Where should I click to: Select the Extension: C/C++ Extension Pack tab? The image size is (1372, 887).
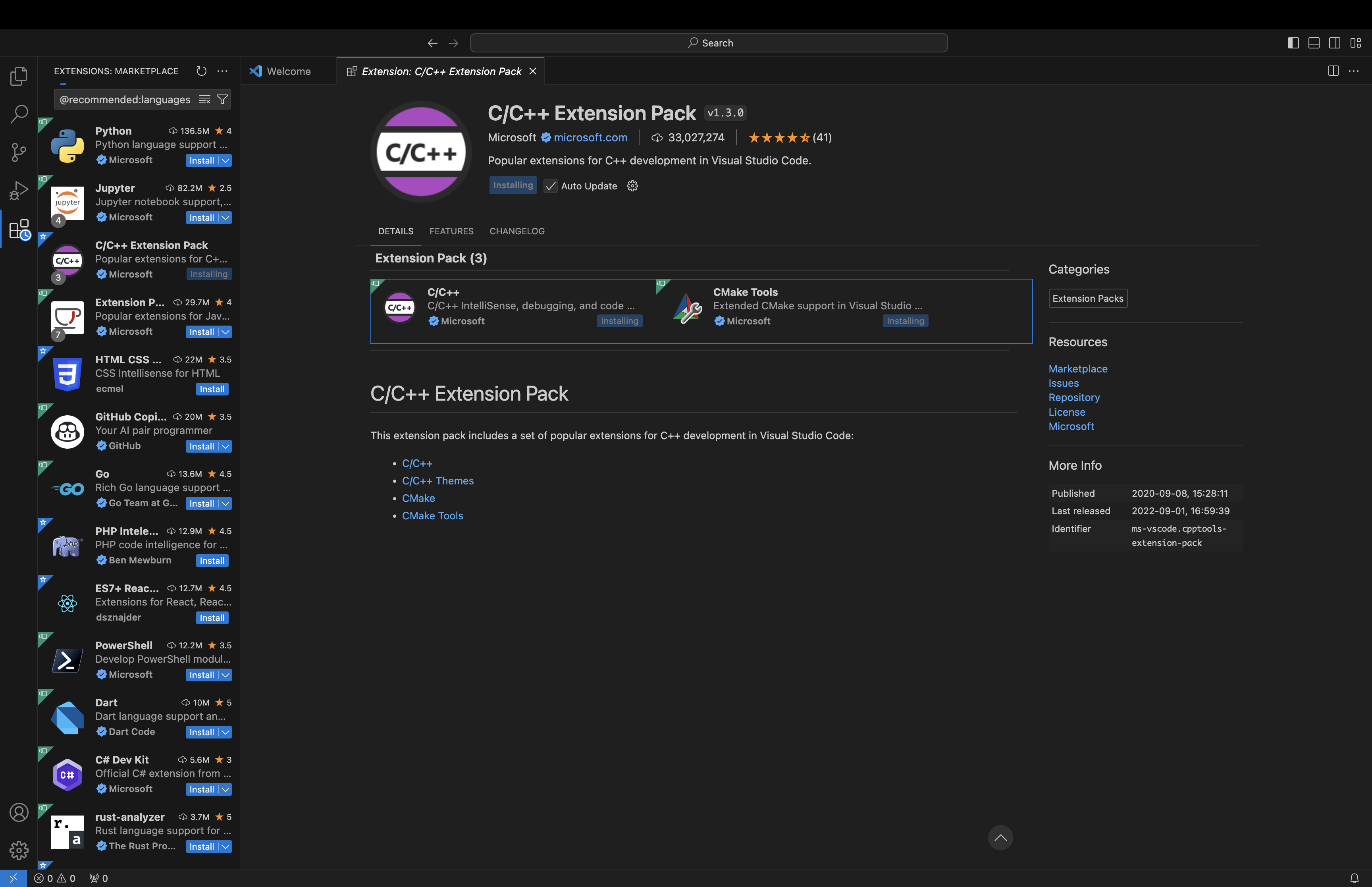(440, 71)
